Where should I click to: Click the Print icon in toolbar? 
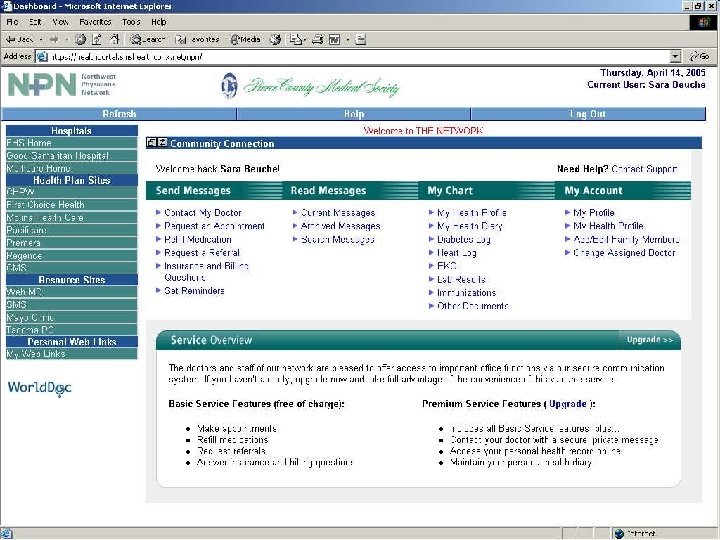click(317, 40)
